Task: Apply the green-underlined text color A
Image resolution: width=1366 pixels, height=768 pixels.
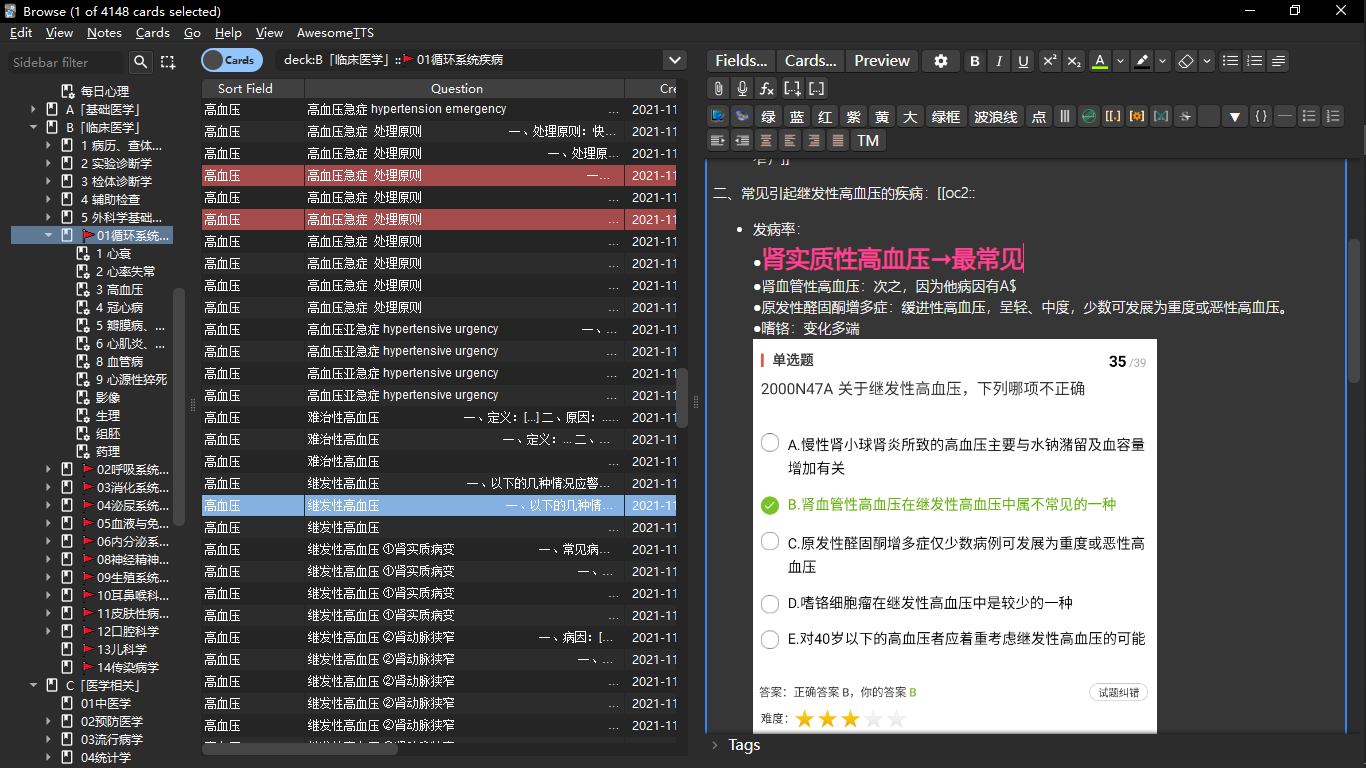Action: coord(1100,61)
